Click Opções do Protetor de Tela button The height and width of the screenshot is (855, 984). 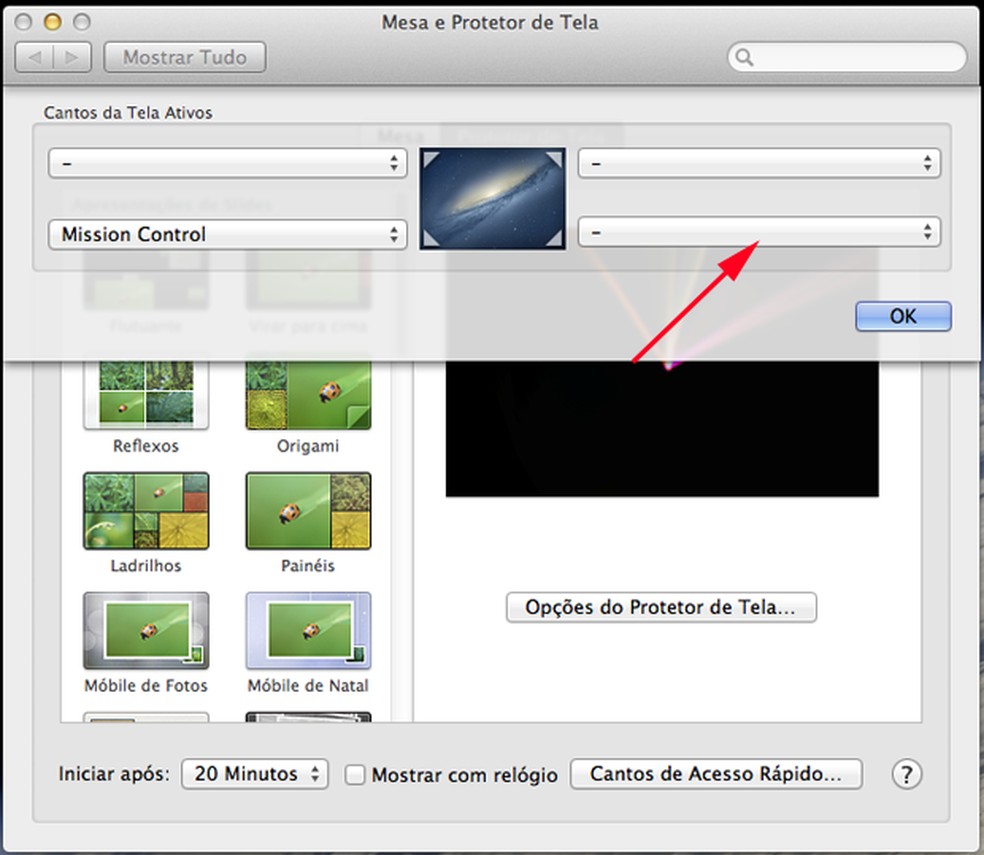(661, 607)
